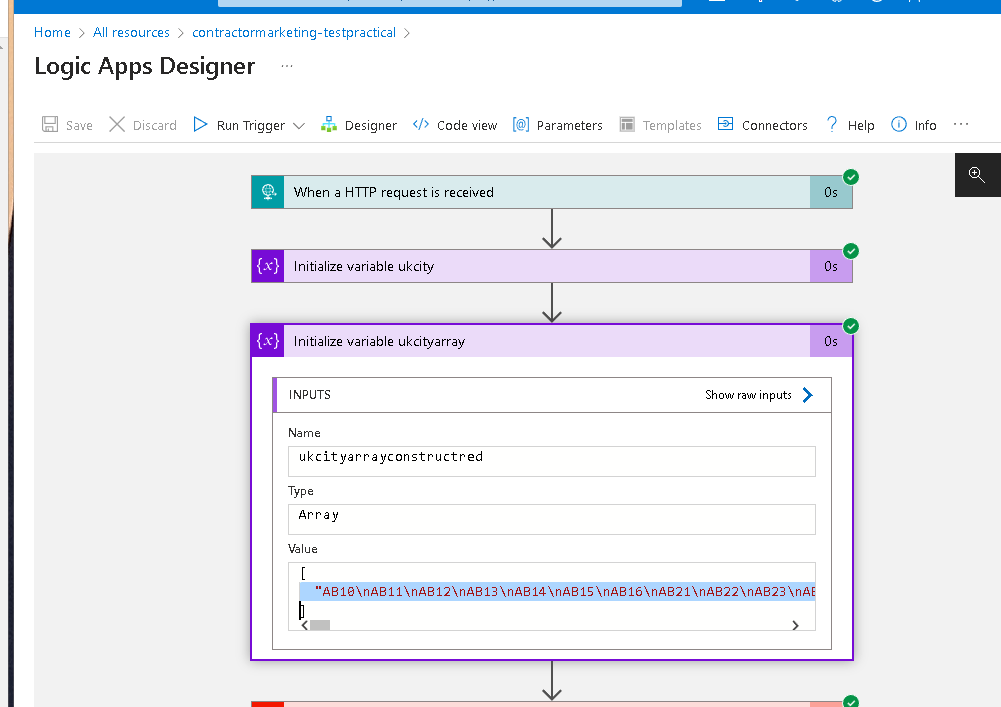This screenshot has width=1001, height=707.
Task: Go to Home breadcrumb
Action: coord(52,33)
